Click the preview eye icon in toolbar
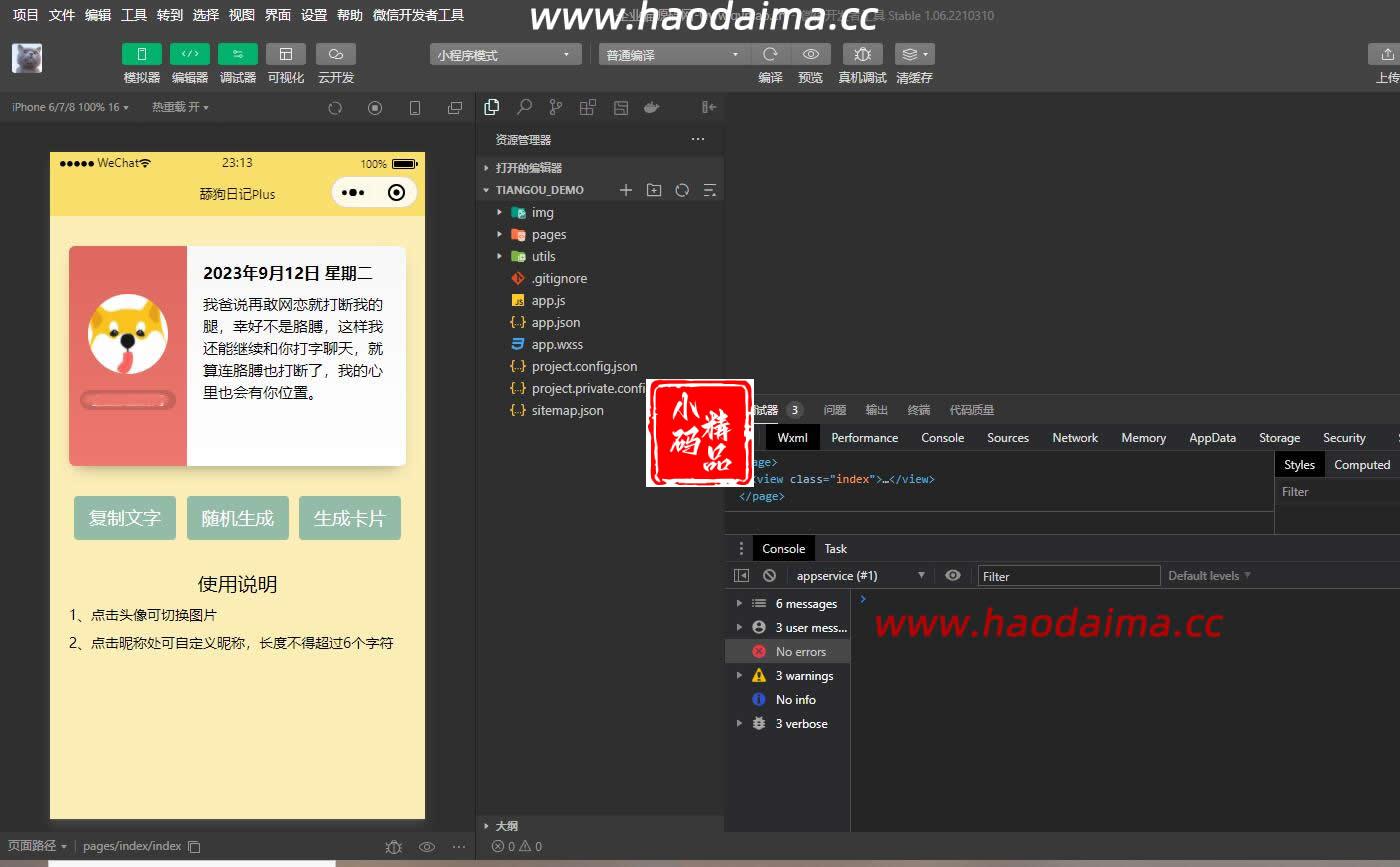1400x867 pixels. pos(811,54)
